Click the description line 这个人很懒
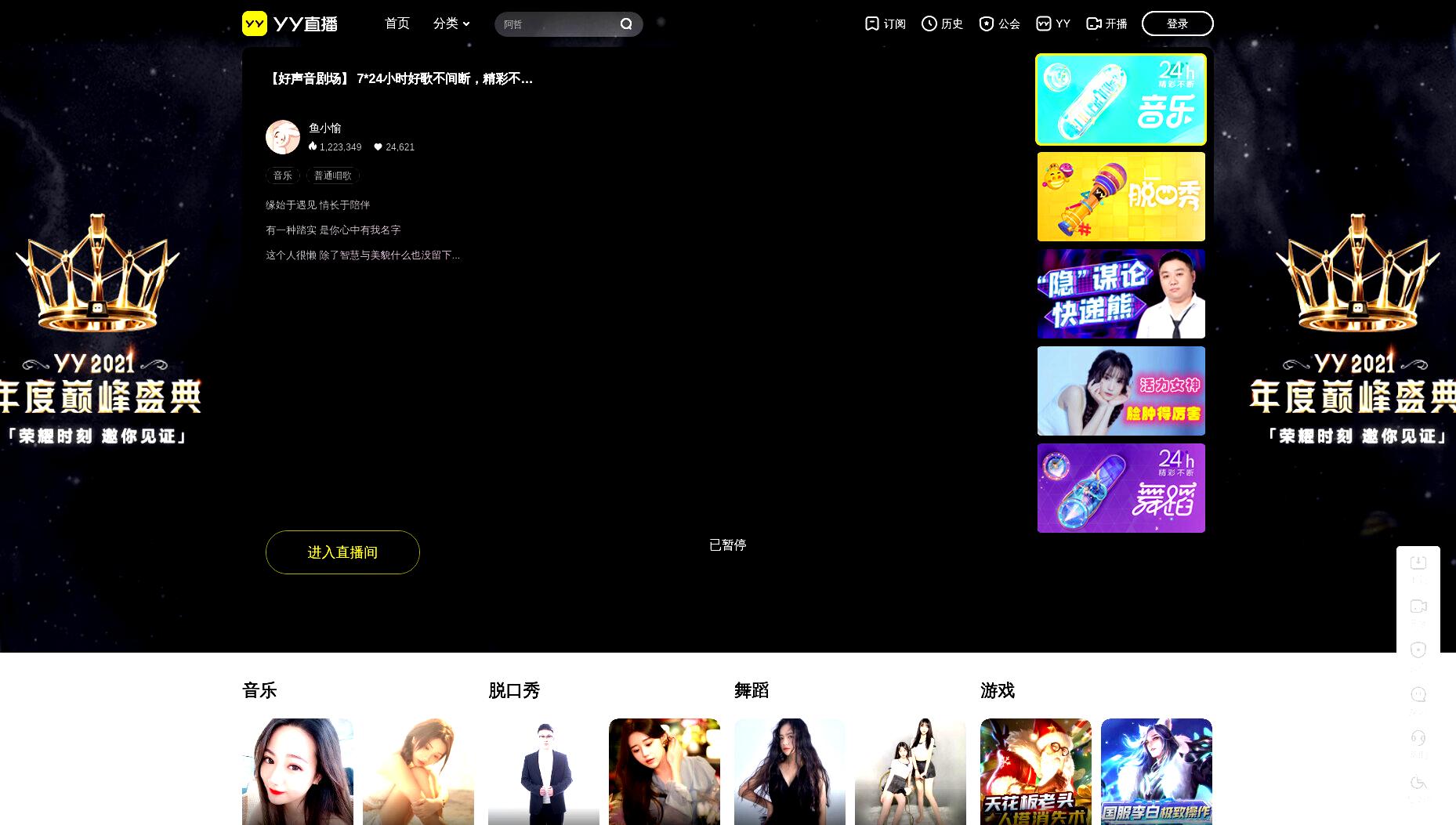The height and width of the screenshot is (825, 1456). click(363, 255)
